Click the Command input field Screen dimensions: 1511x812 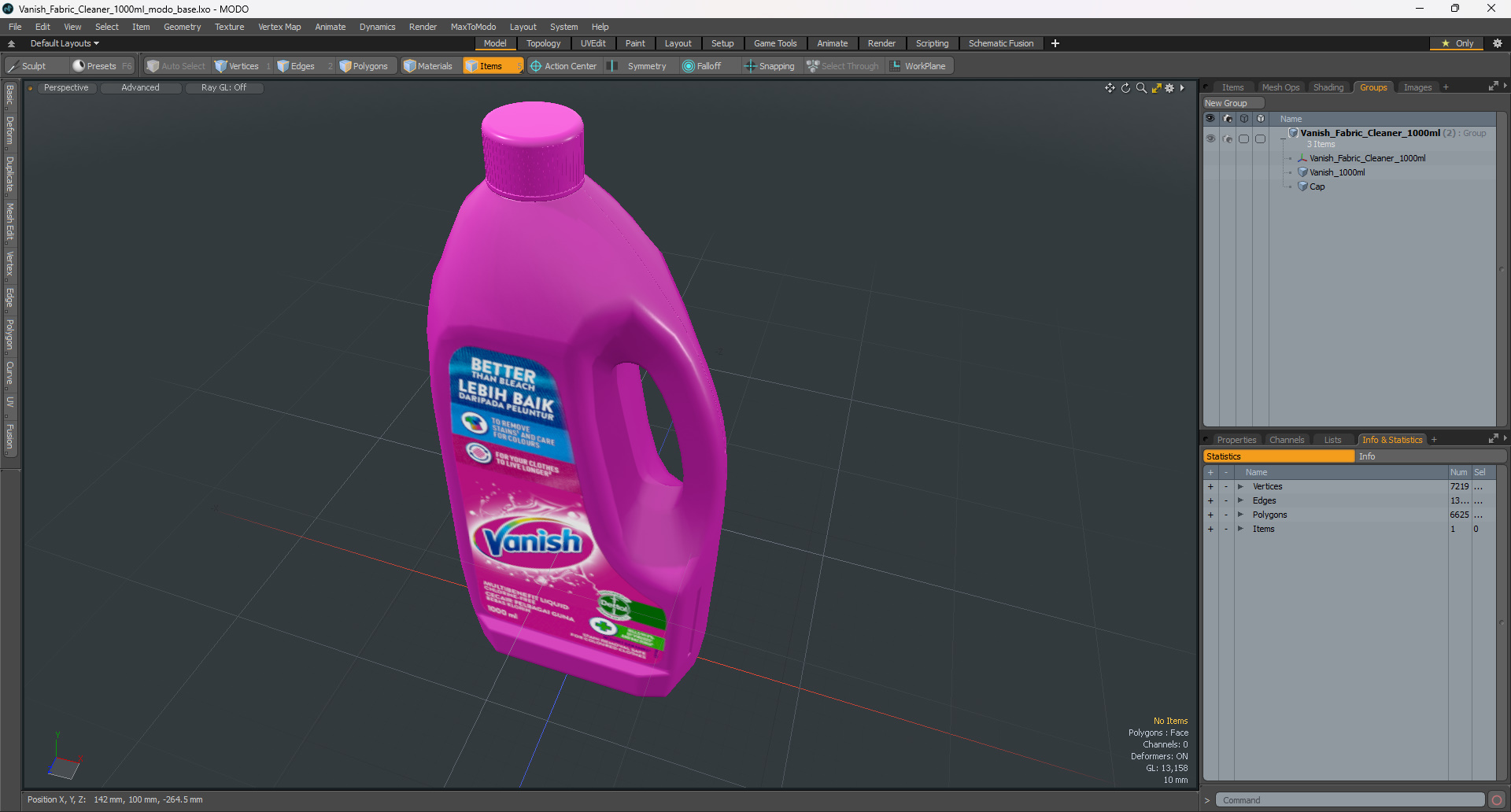pyautogui.click(x=1350, y=800)
